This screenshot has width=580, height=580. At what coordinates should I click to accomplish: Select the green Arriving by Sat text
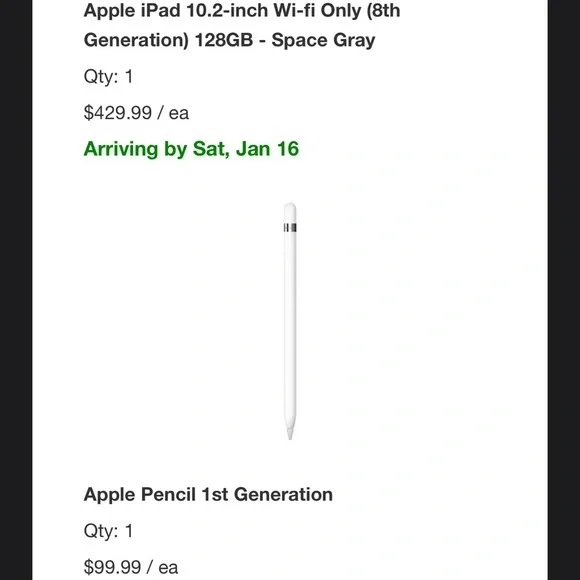pos(191,149)
